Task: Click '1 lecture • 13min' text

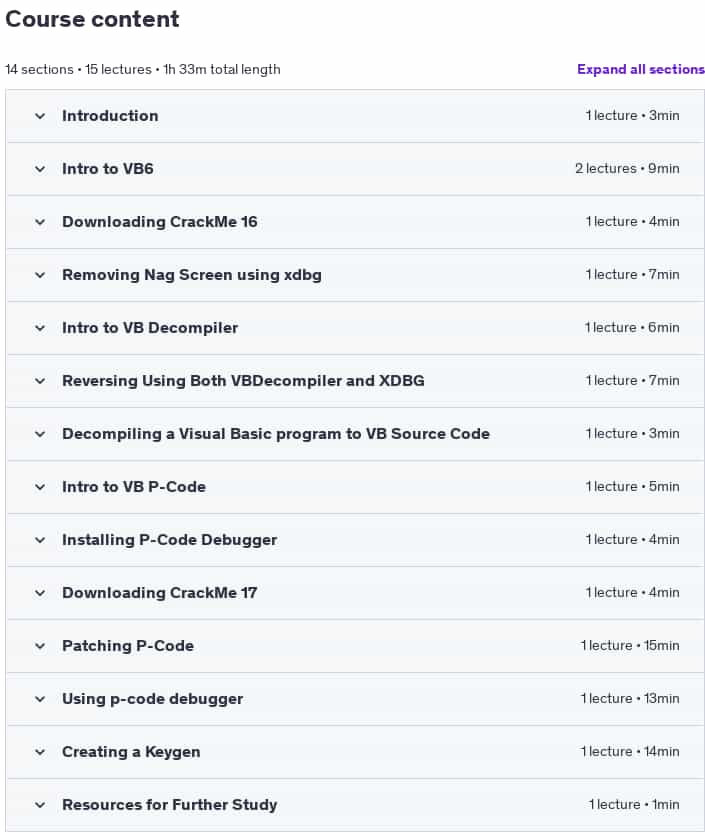Action: 630,699
